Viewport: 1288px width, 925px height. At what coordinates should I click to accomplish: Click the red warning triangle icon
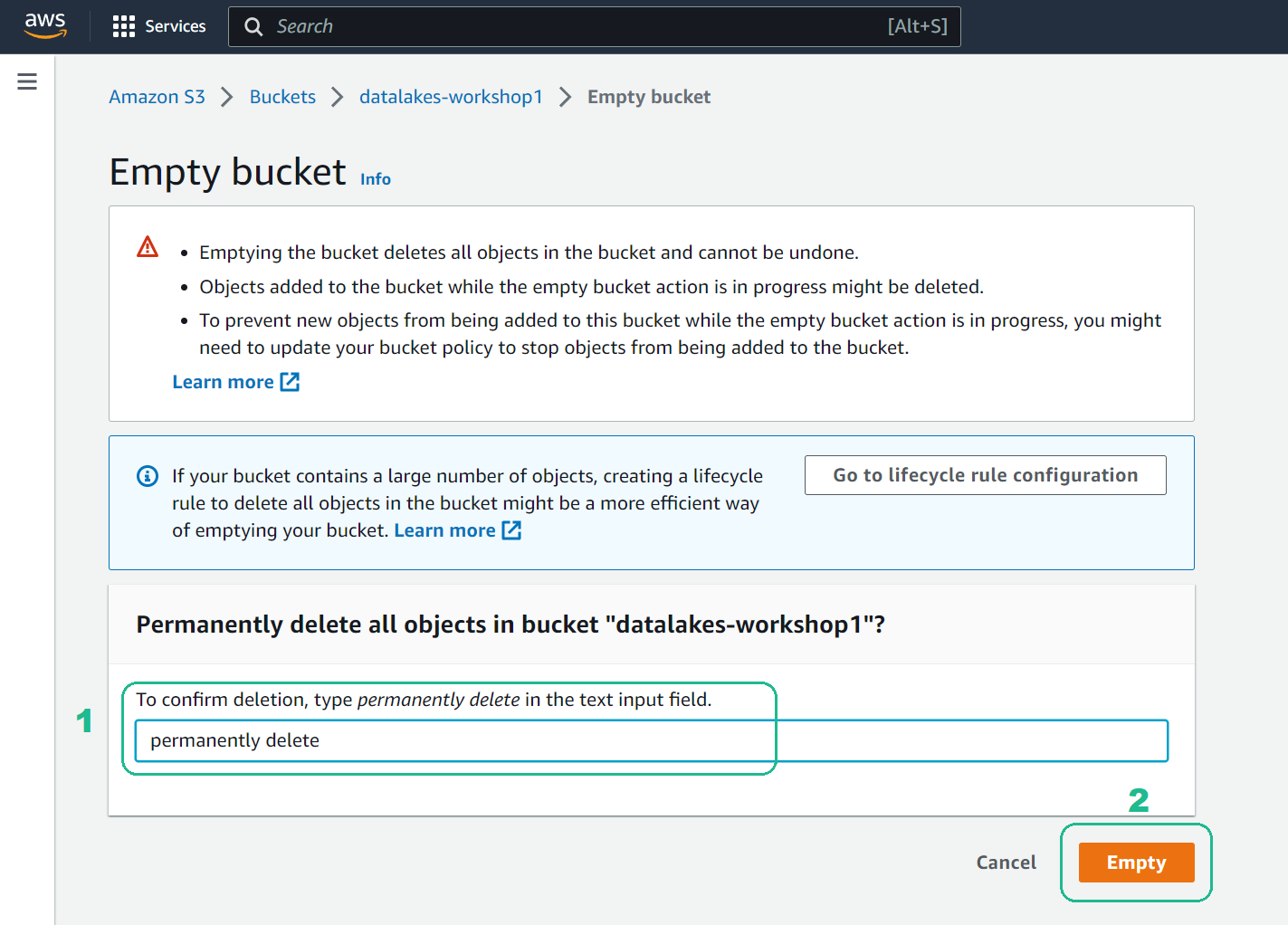148,247
